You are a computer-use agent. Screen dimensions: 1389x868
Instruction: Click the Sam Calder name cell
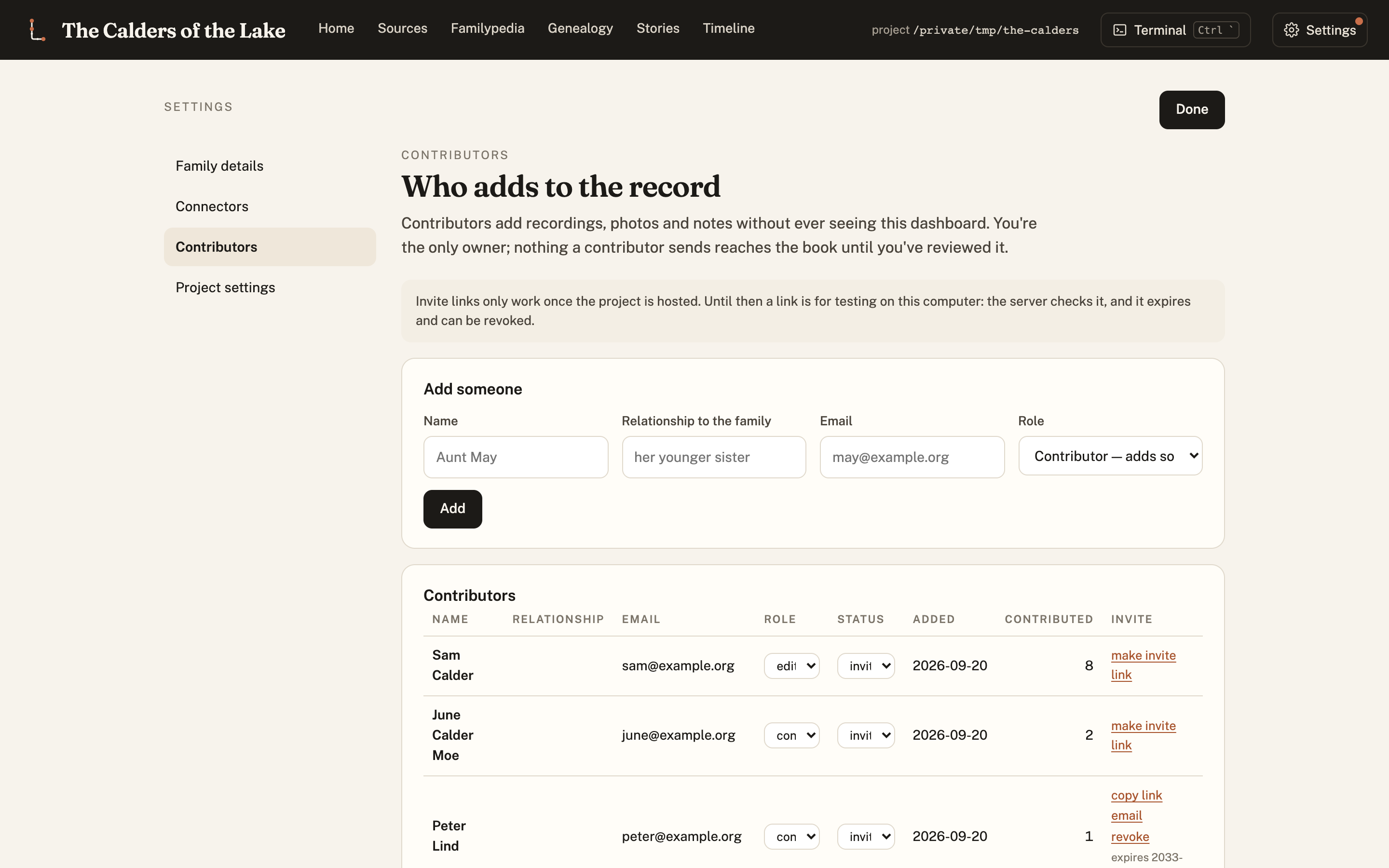452,665
